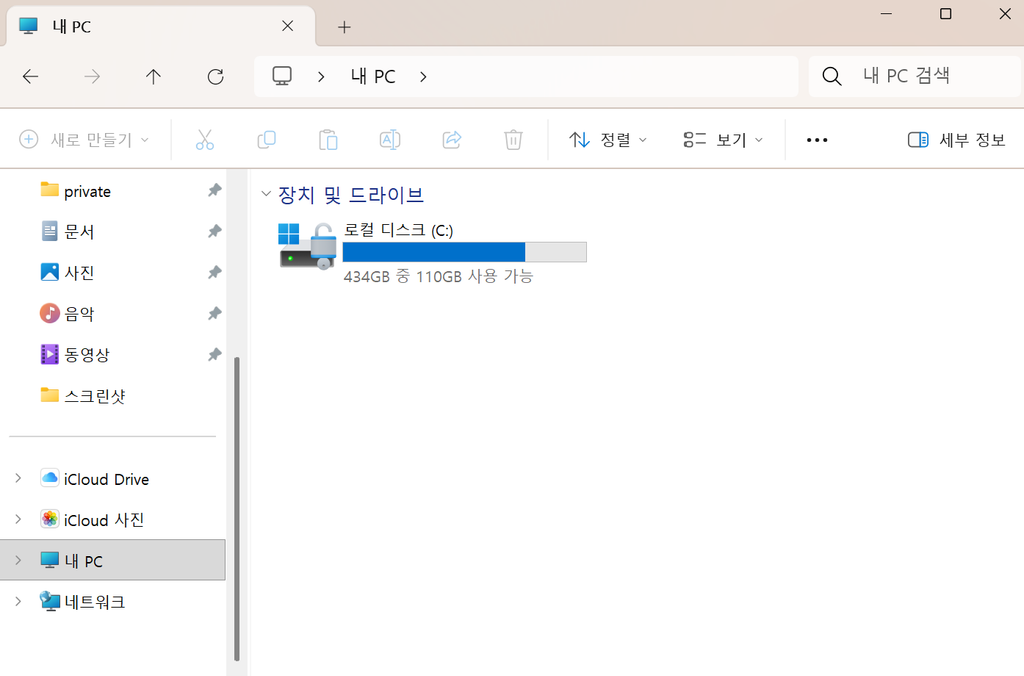1024x676 pixels.
Task: Refresh the 내 PC view
Action: pyautogui.click(x=216, y=76)
